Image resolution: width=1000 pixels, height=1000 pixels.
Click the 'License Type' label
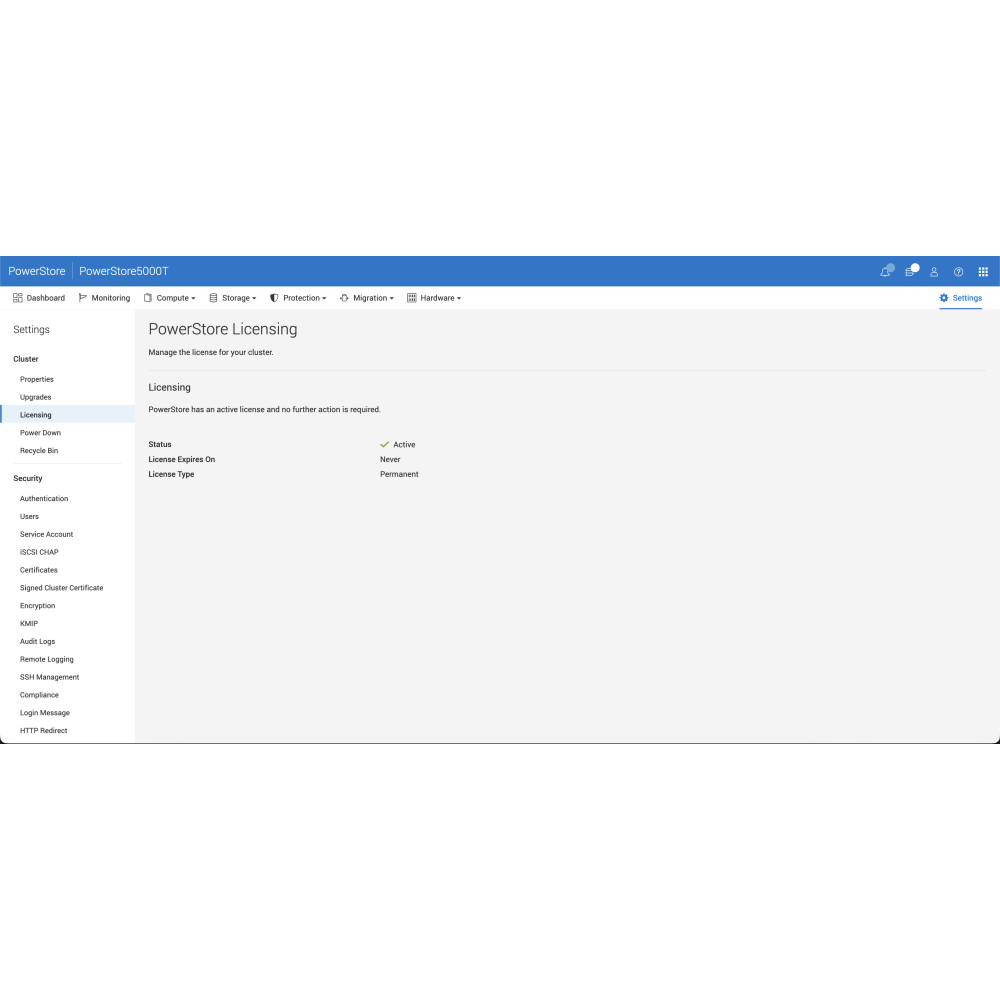(x=171, y=474)
